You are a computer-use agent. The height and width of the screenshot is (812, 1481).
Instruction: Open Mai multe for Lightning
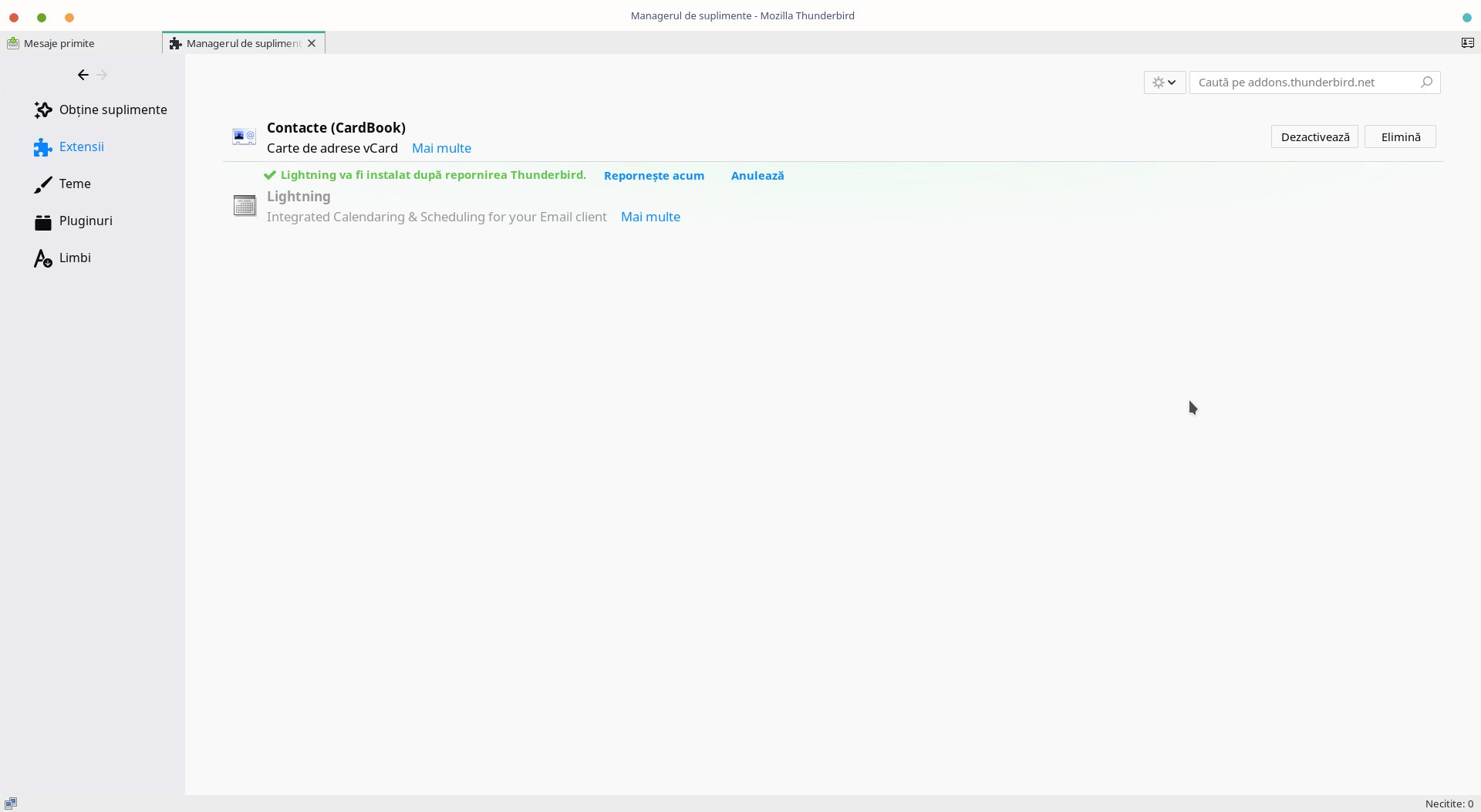(x=650, y=217)
